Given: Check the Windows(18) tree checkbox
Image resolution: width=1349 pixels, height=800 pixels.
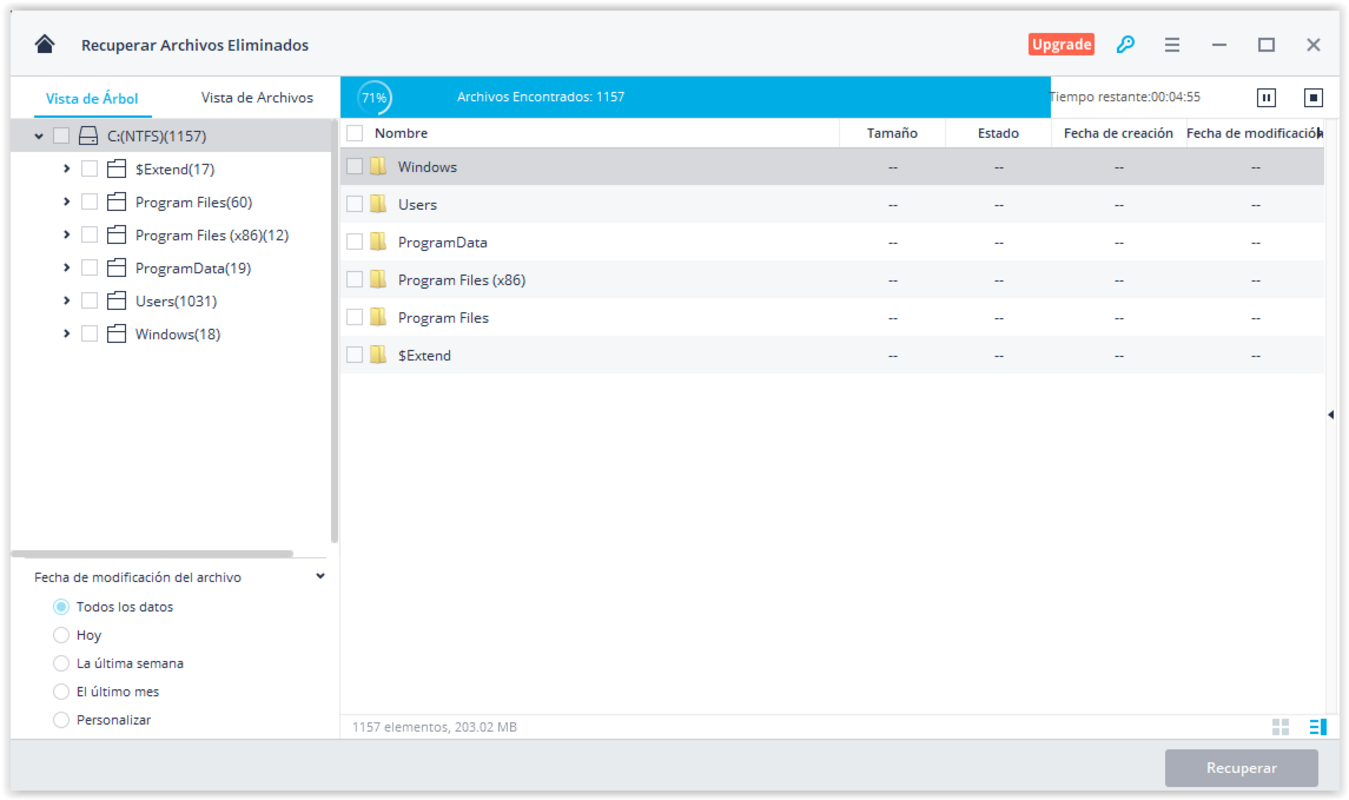Looking at the screenshot, I should coord(89,334).
